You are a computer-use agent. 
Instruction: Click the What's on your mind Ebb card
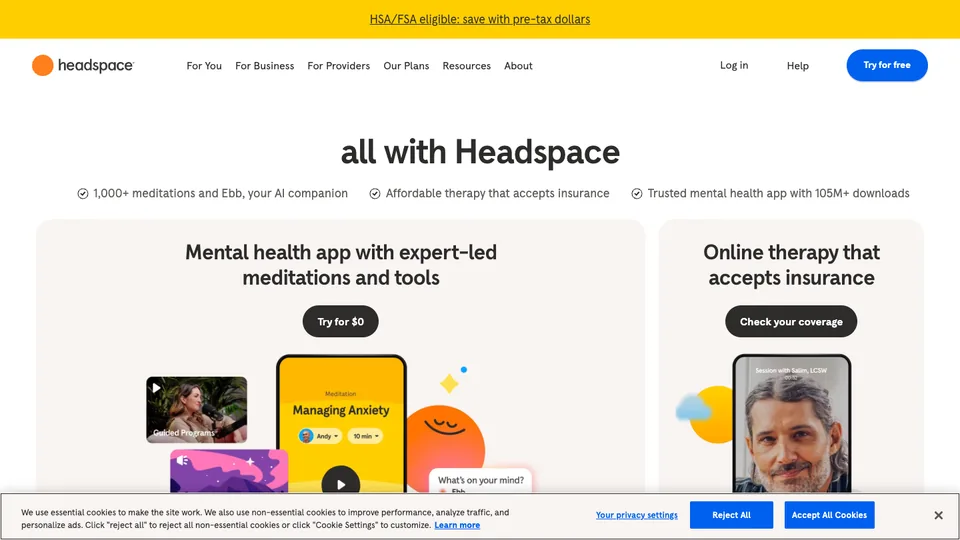click(481, 481)
